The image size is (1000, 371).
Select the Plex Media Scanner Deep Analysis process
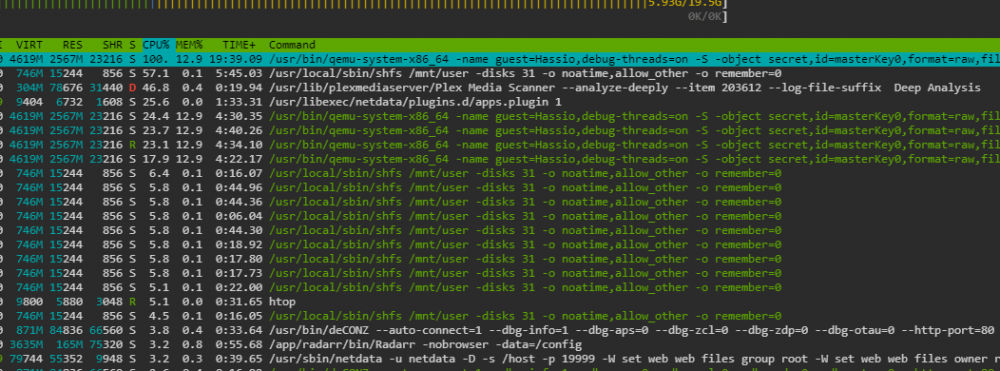pos(500,87)
